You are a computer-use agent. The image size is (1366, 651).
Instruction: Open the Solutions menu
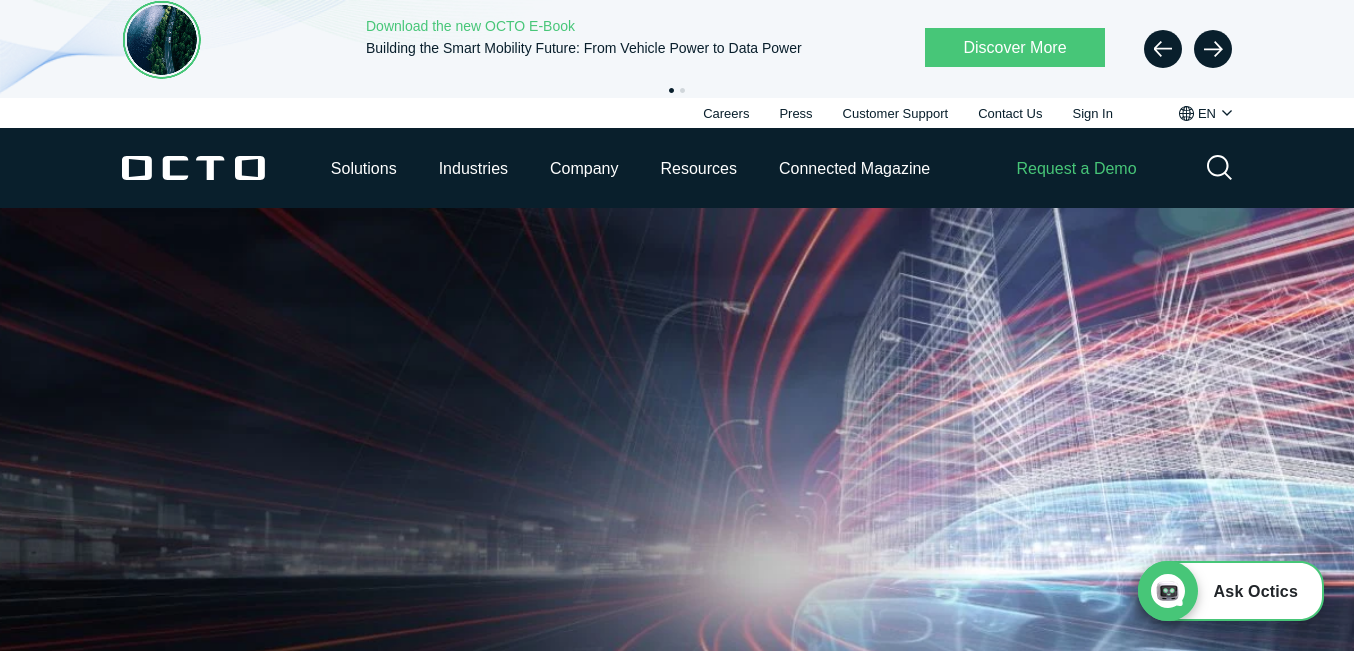[x=364, y=168]
